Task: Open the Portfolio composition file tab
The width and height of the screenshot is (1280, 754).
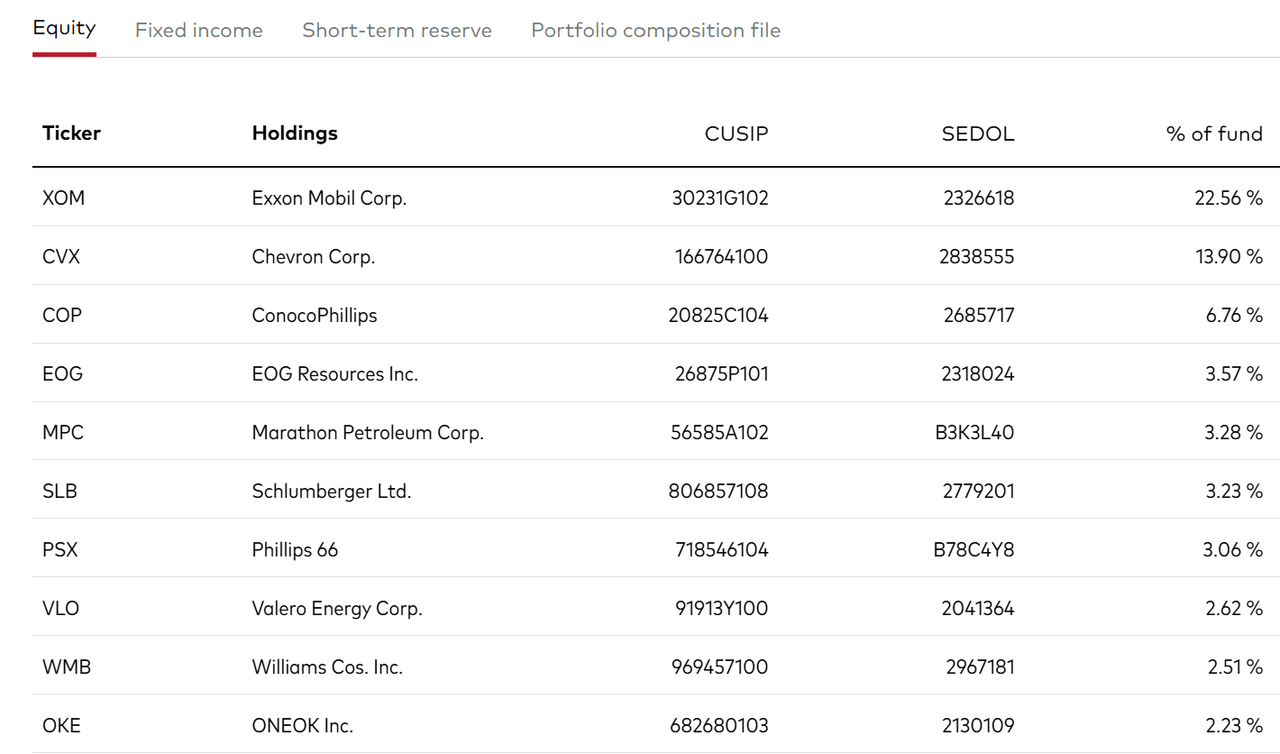Action: pyautogui.click(x=656, y=30)
